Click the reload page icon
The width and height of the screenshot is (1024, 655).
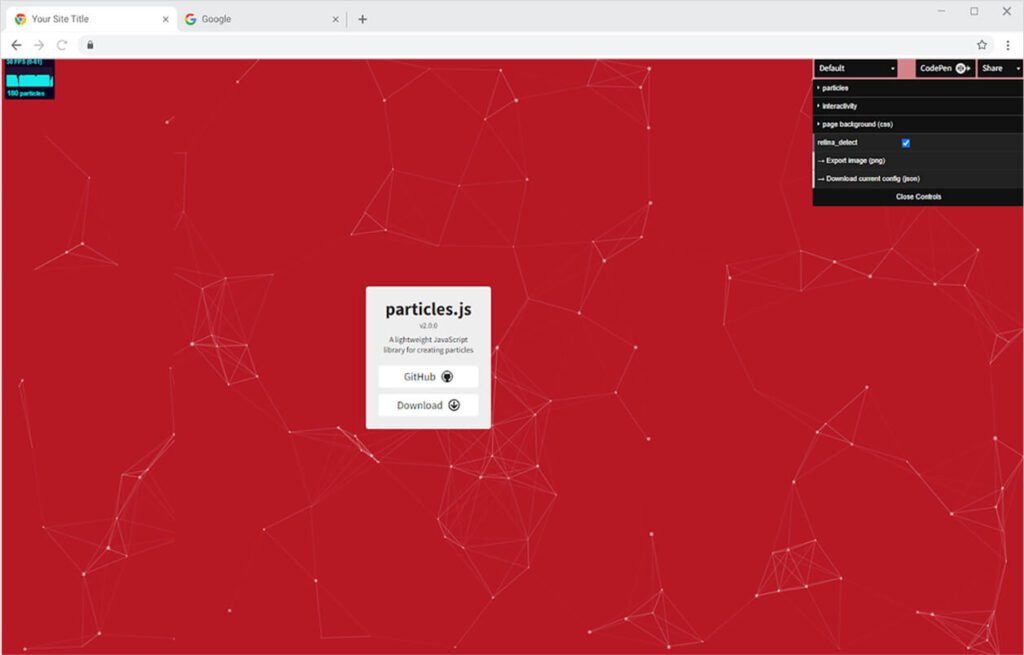62,45
